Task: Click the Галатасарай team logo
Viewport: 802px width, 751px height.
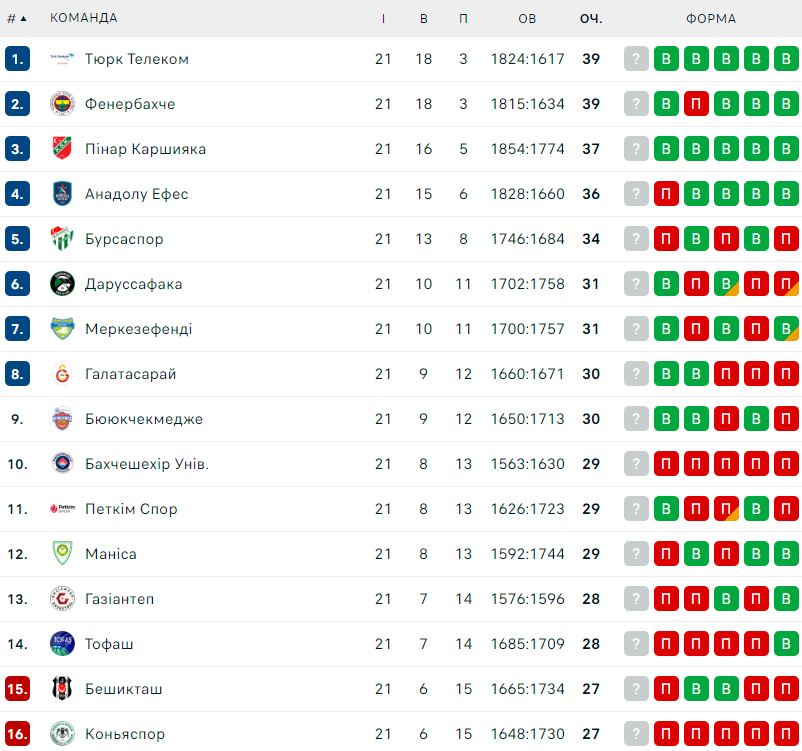Action: (x=62, y=374)
